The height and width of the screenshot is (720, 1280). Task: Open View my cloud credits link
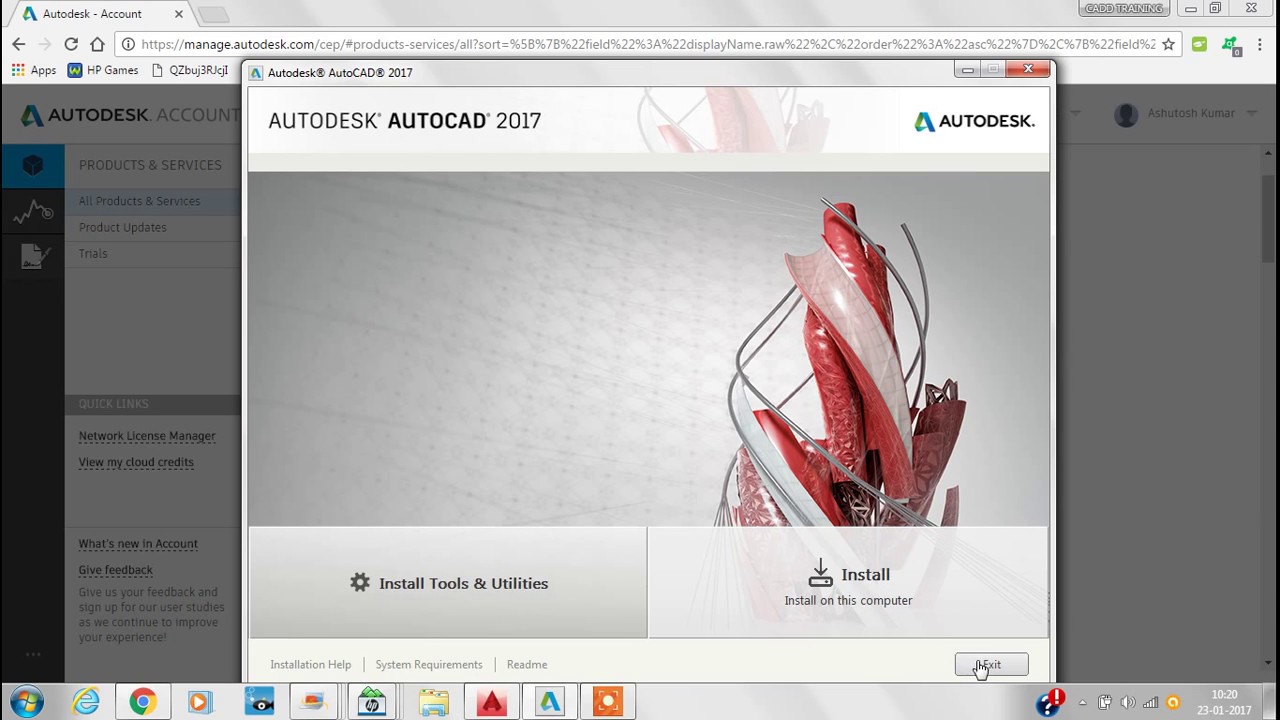136,462
